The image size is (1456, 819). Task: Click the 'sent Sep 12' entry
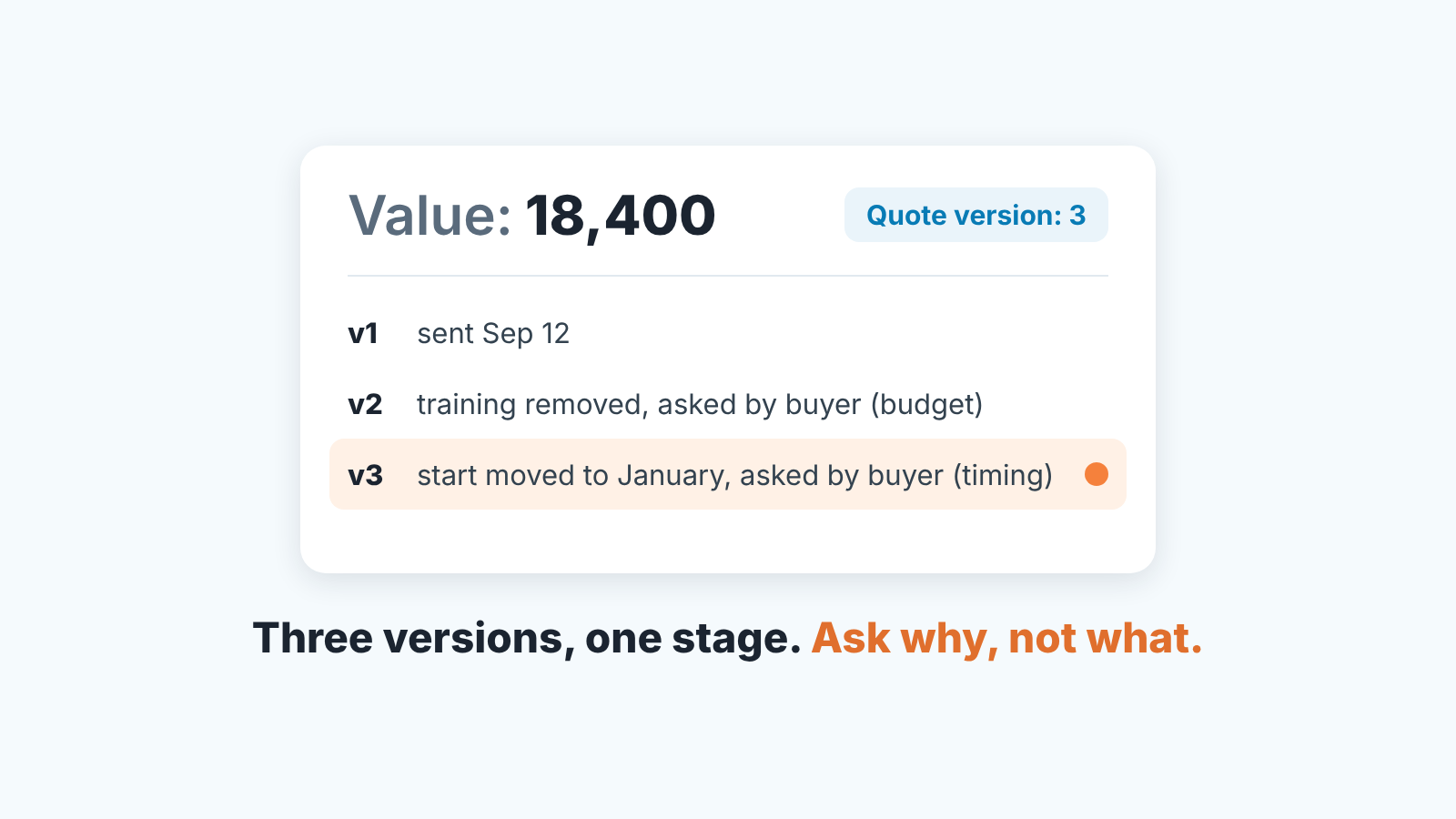tap(493, 334)
